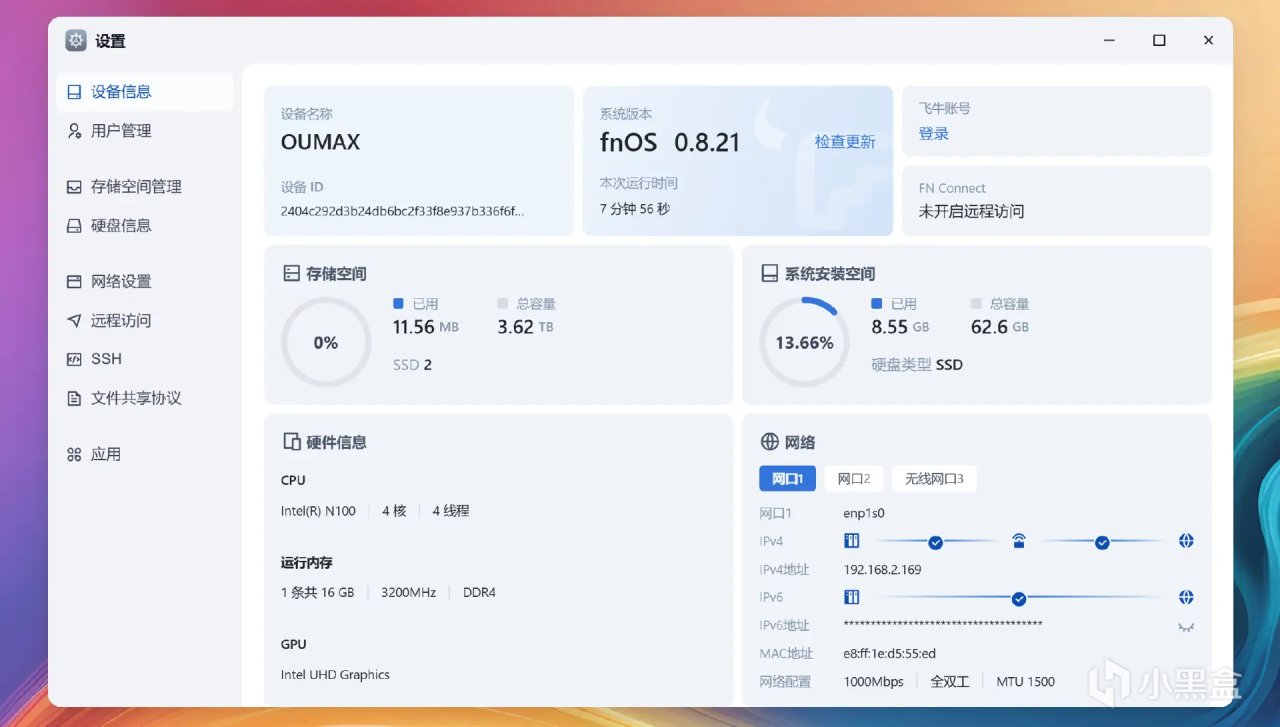Click the 硬盘类型 SSD text
This screenshot has height=727, width=1280.
click(x=917, y=365)
